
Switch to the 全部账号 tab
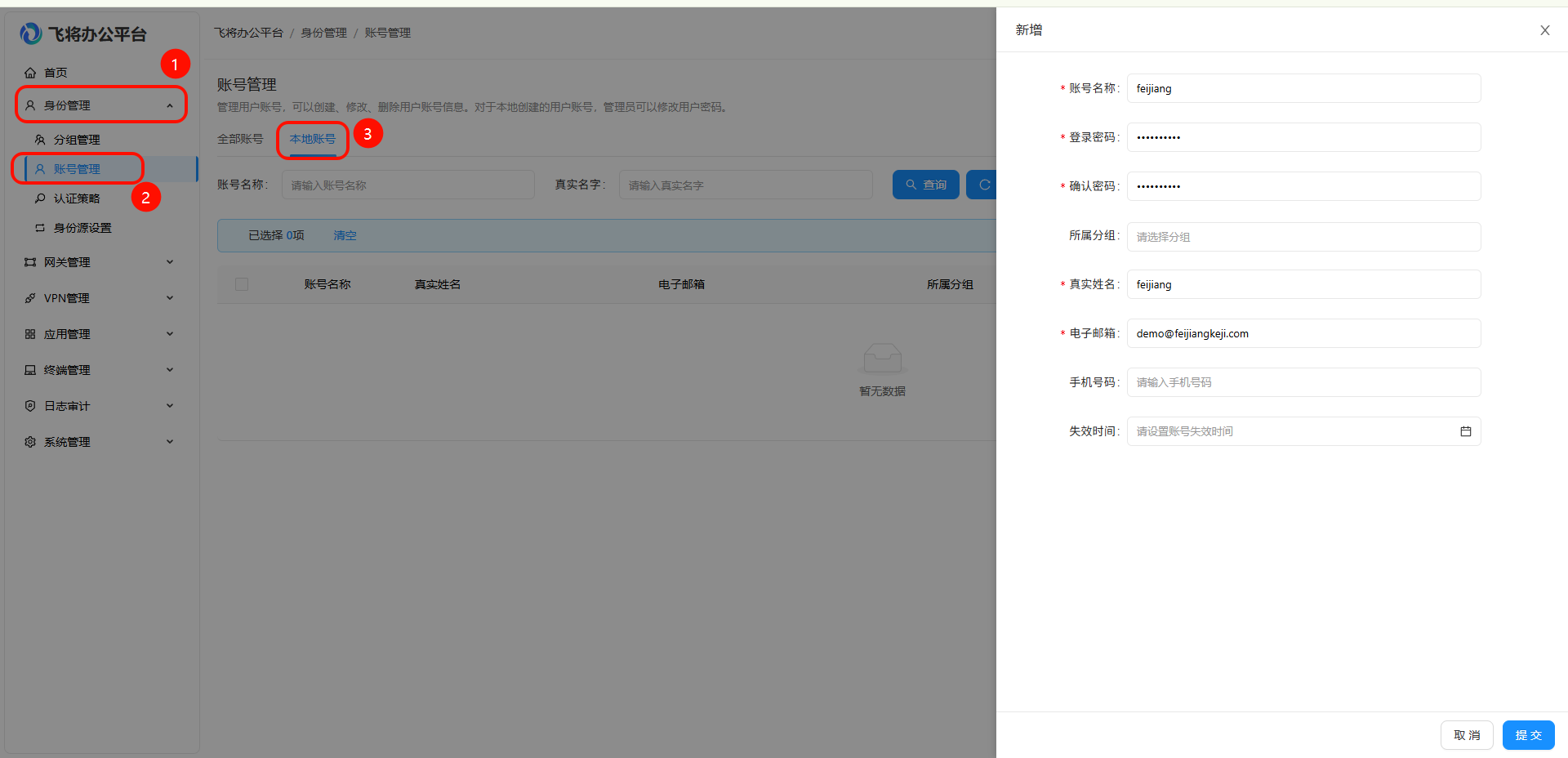[240, 139]
